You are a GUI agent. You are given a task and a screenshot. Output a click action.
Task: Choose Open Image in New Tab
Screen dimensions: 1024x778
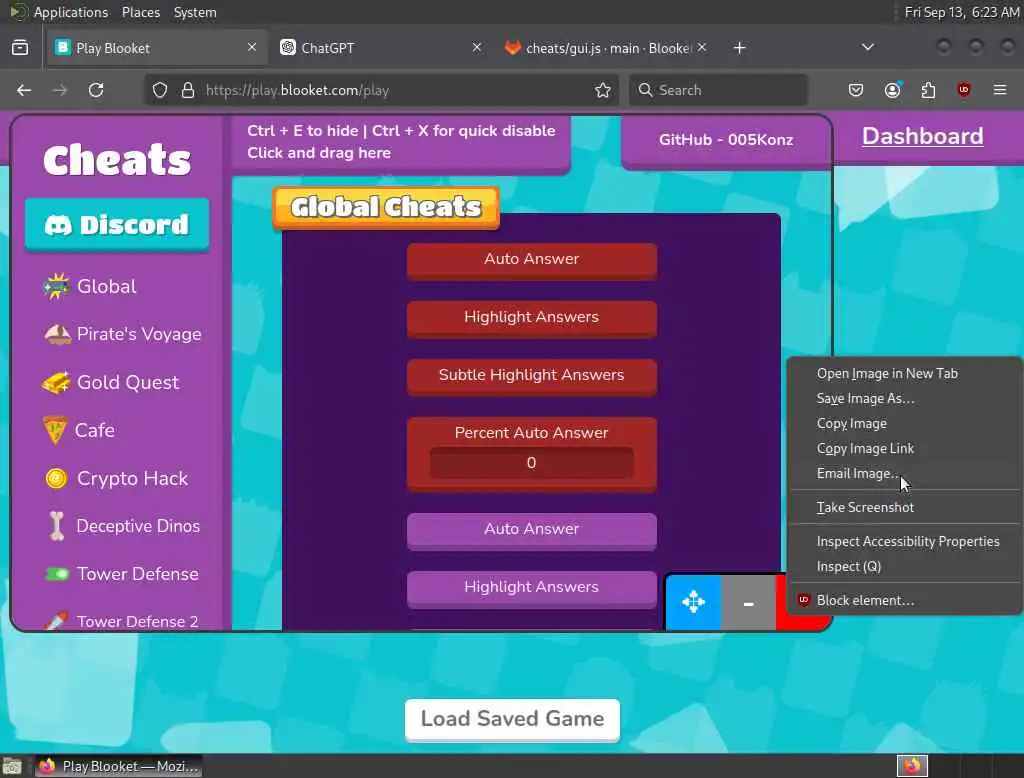coord(904,374)
